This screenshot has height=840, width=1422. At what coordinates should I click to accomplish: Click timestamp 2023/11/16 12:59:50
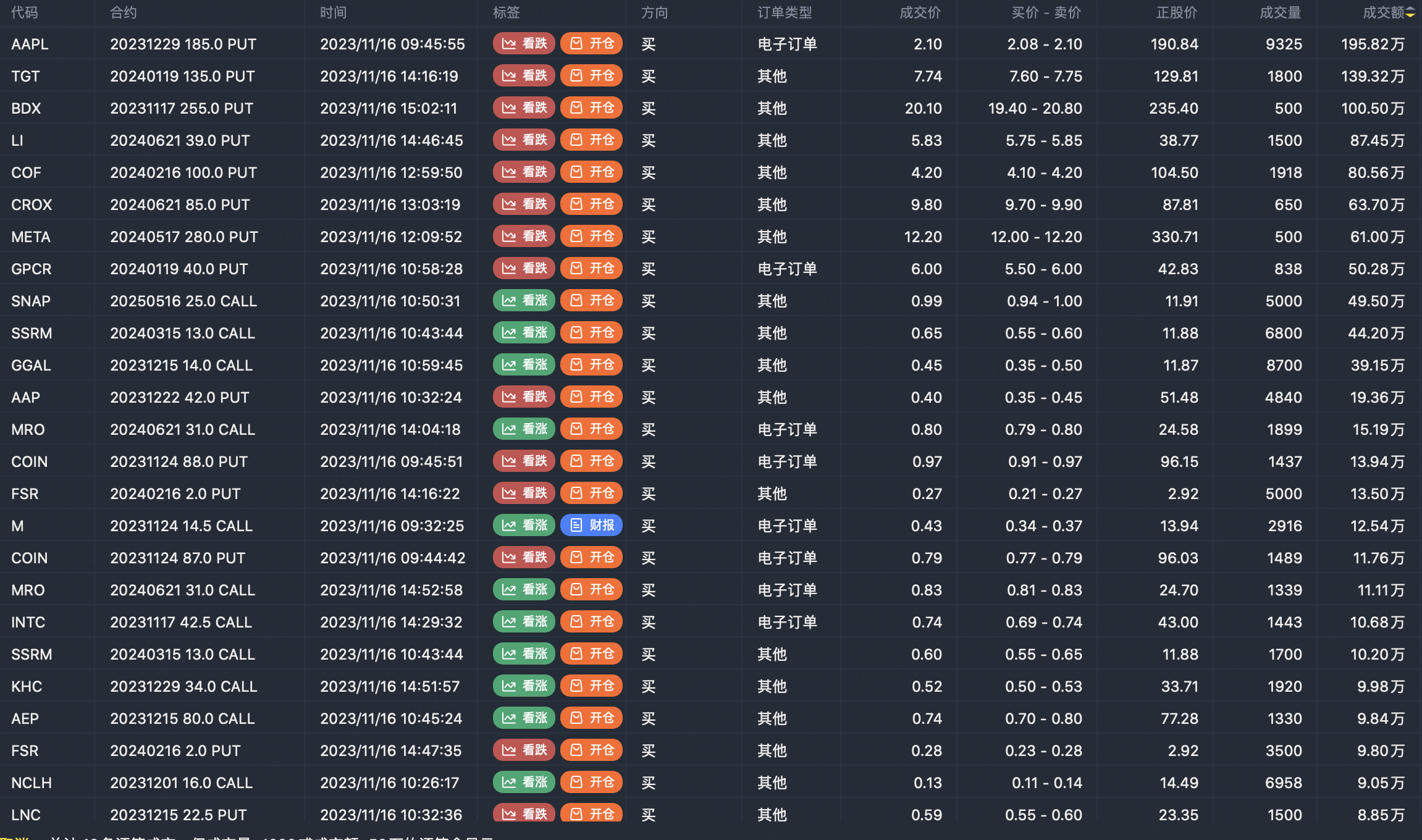(391, 172)
